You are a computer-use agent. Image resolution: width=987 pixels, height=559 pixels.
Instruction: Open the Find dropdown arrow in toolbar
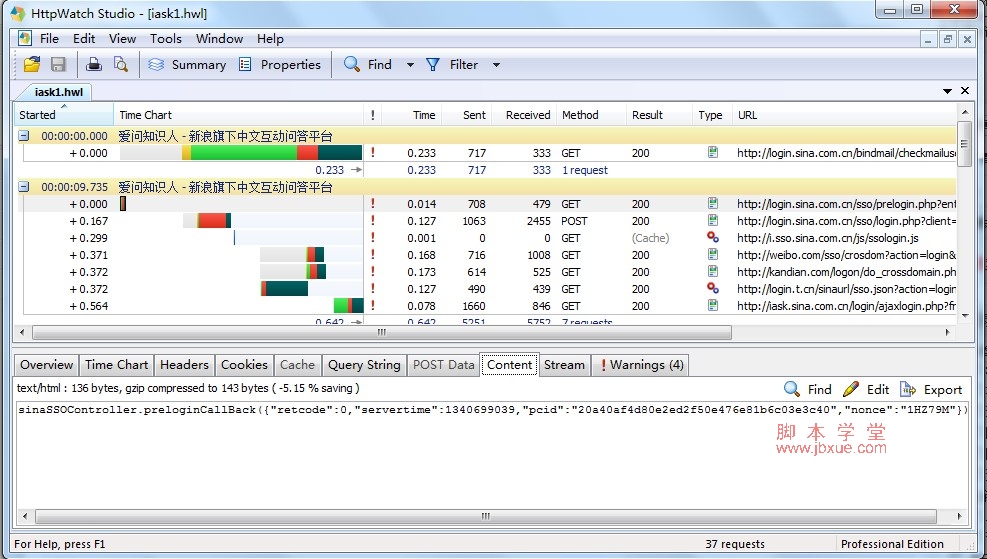(410, 65)
